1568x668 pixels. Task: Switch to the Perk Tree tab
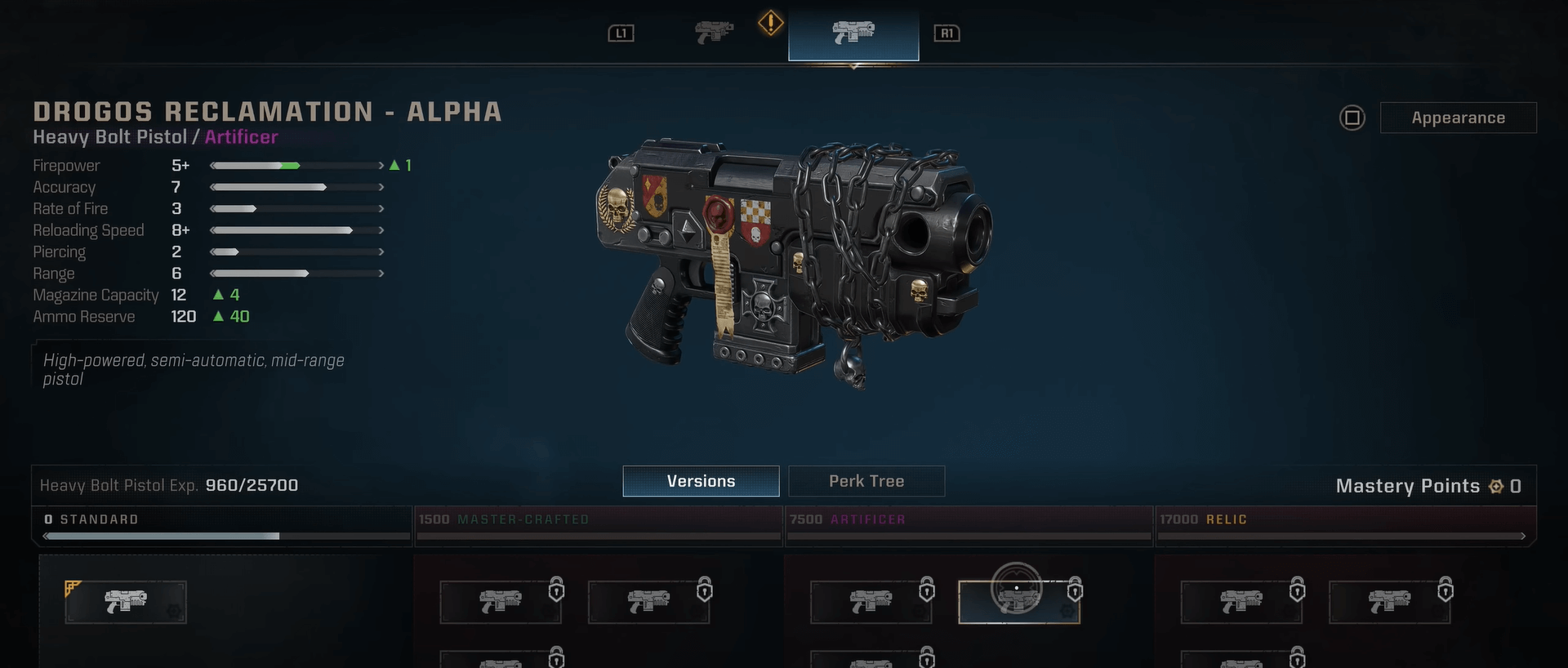866,481
